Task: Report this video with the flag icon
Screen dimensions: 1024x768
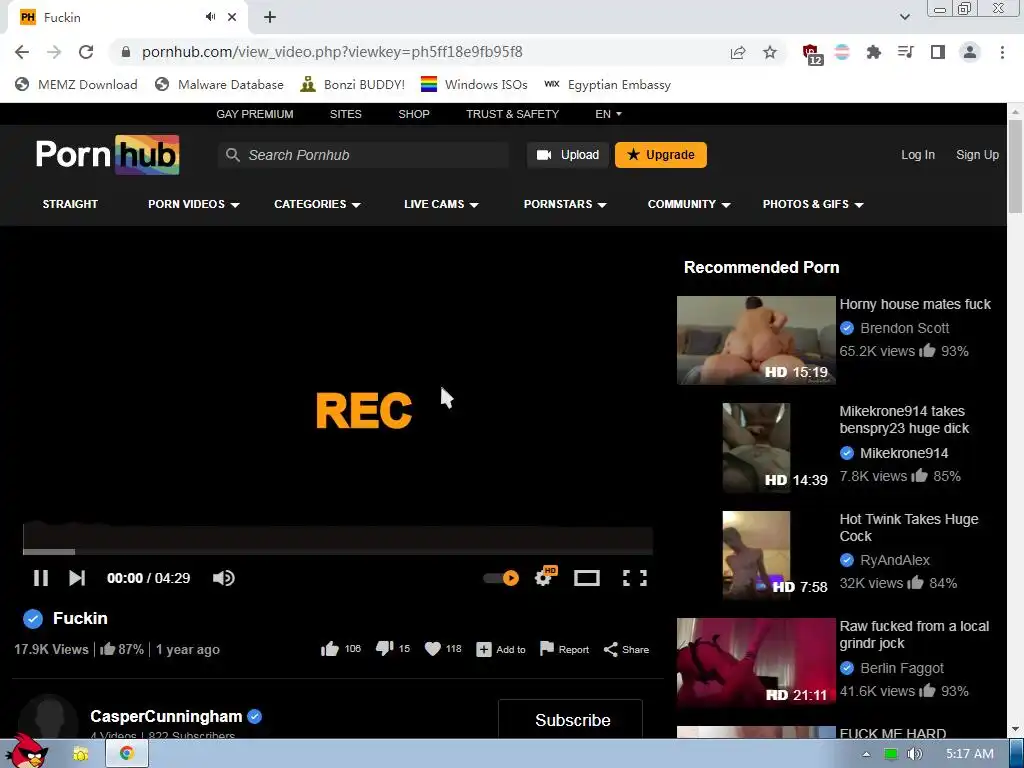Action: 564,649
